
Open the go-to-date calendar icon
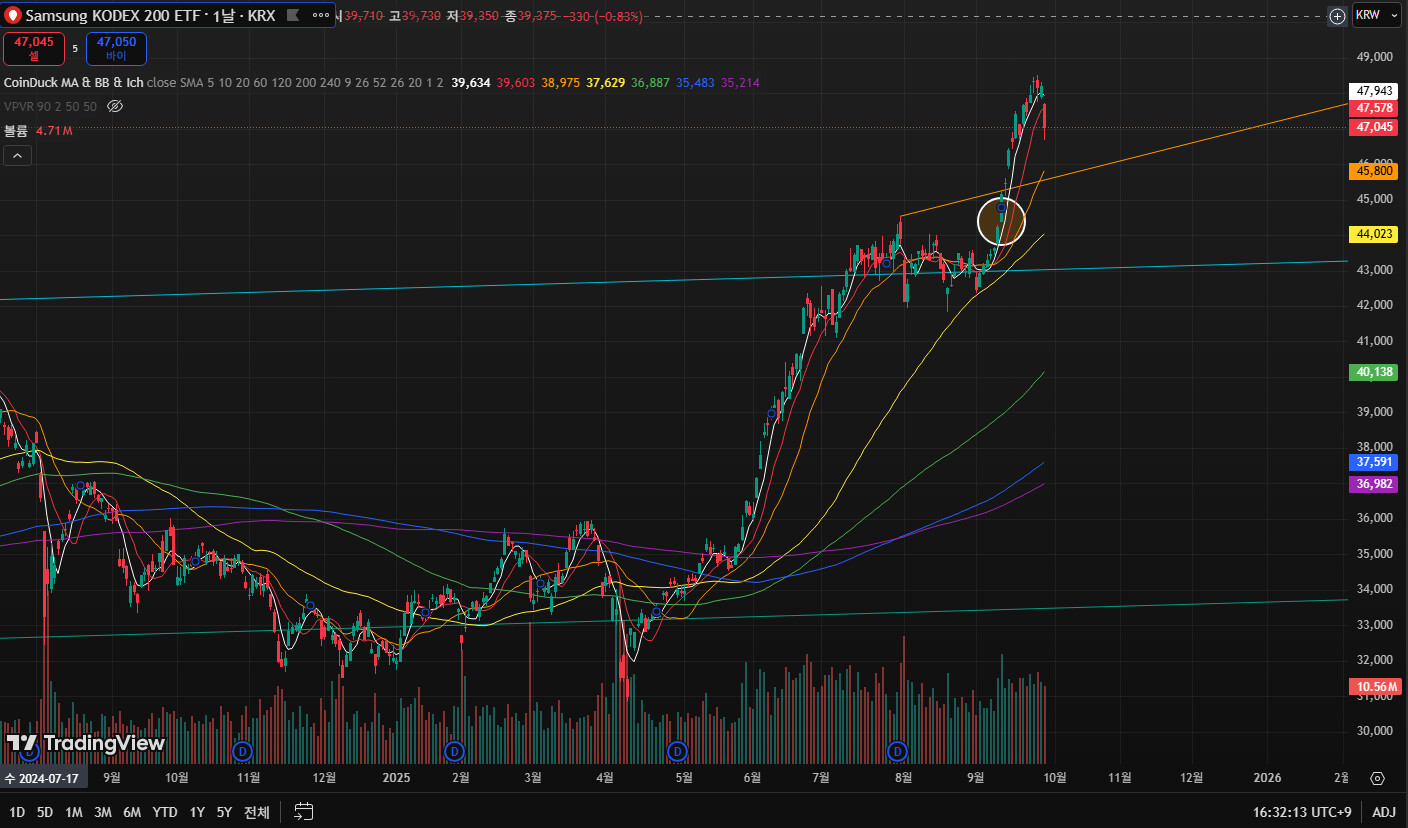[305, 812]
